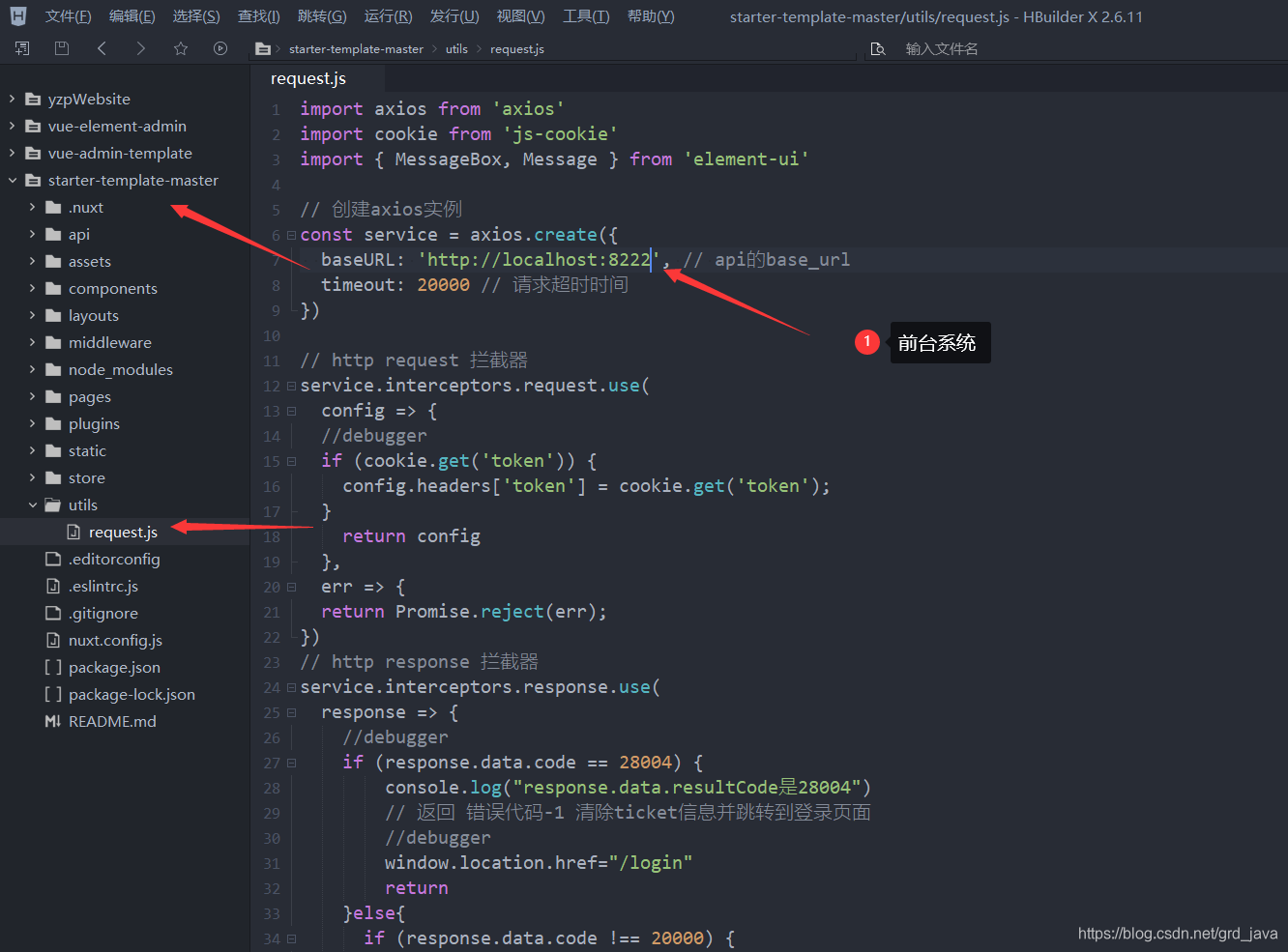This screenshot has width=1288, height=952.
Task: Fold the if block at line 27
Action: click(x=291, y=763)
